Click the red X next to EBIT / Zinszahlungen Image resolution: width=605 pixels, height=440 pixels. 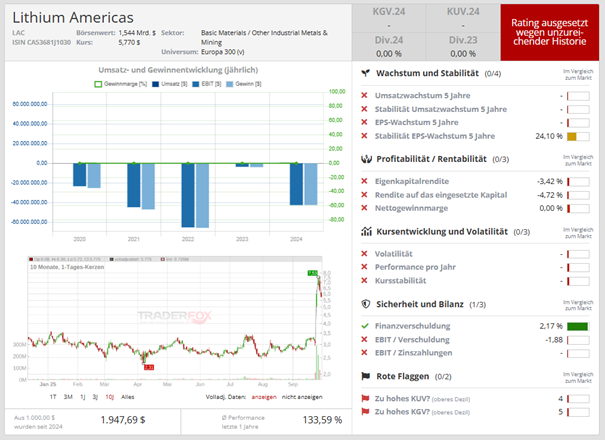[x=364, y=353]
